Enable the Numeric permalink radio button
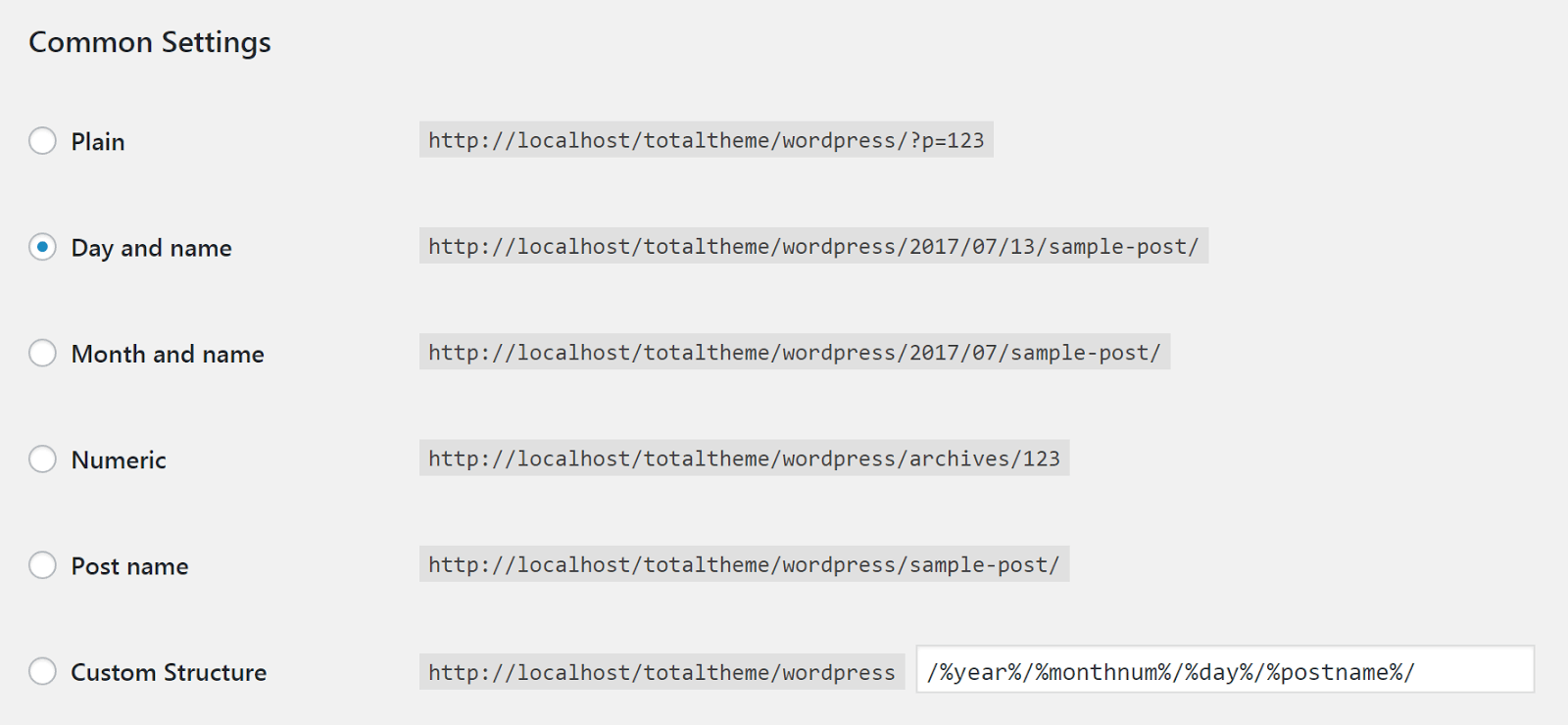The height and width of the screenshot is (725, 1568). 42,459
